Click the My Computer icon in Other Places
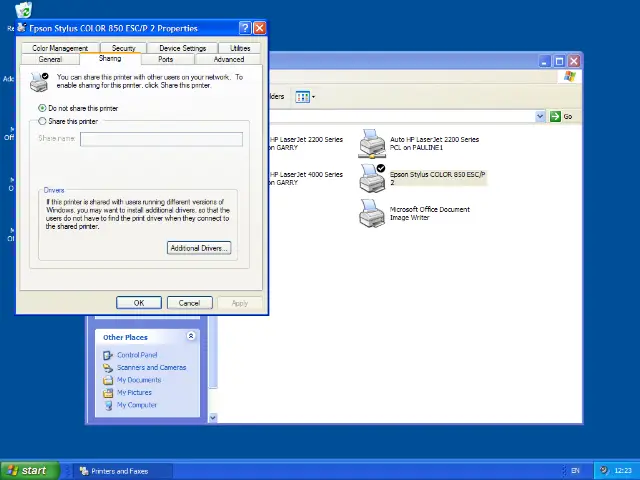The image size is (640, 480). [108, 405]
